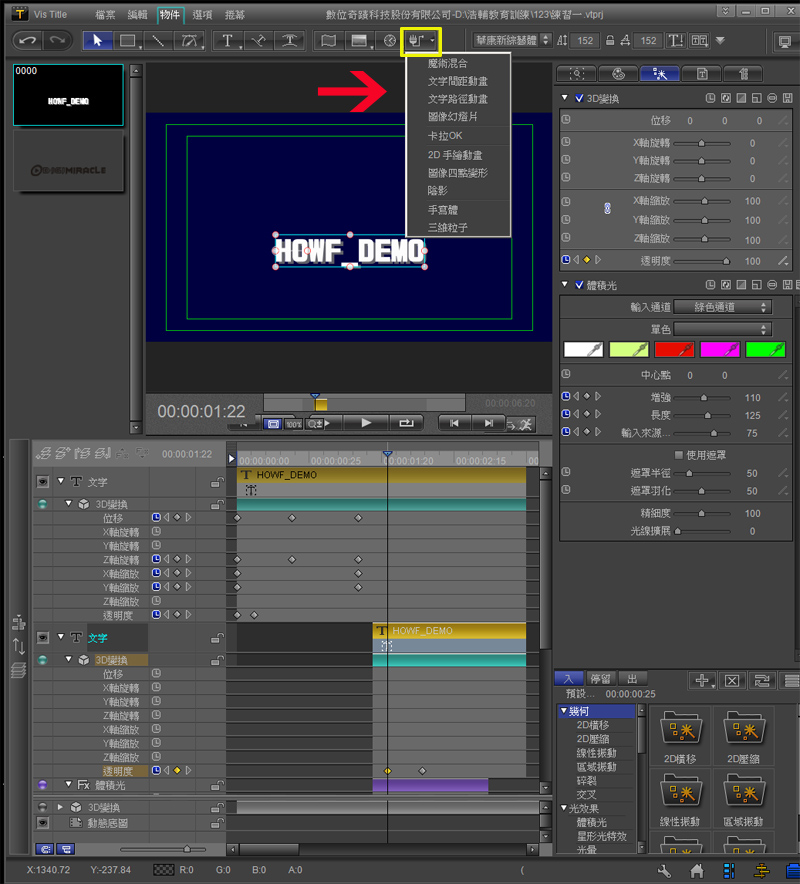This screenshot has width=800, height=884.
Task: Toggle the 3D變換 effect checkbox
Action: (579, 99)
